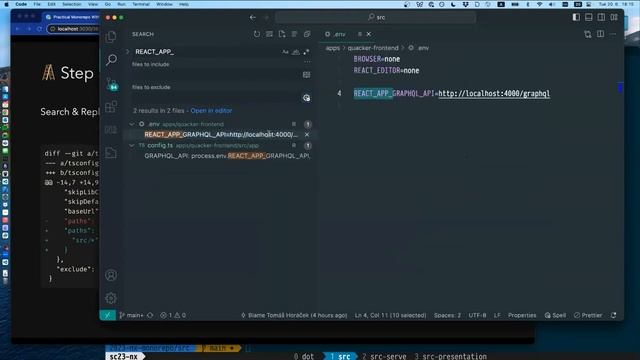Screen dimensions: 640x360
Task: Toggle the bottom panel layout button
Action: tap(589, 17)
